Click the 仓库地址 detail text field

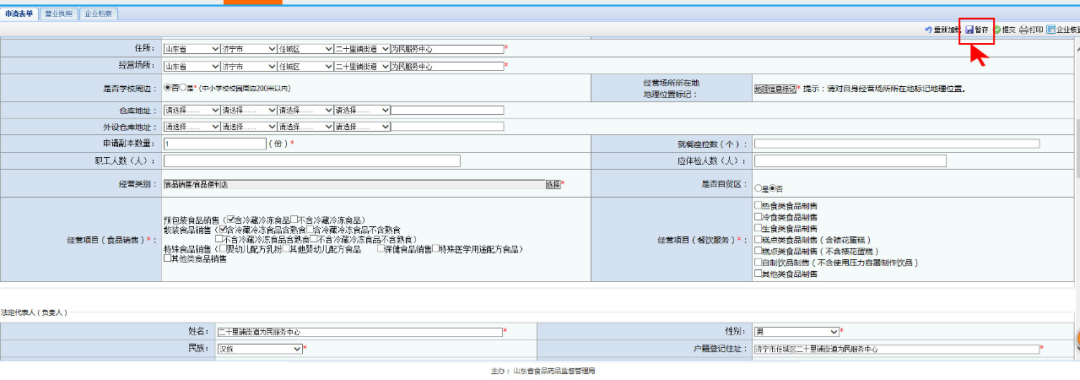[448, 110]
